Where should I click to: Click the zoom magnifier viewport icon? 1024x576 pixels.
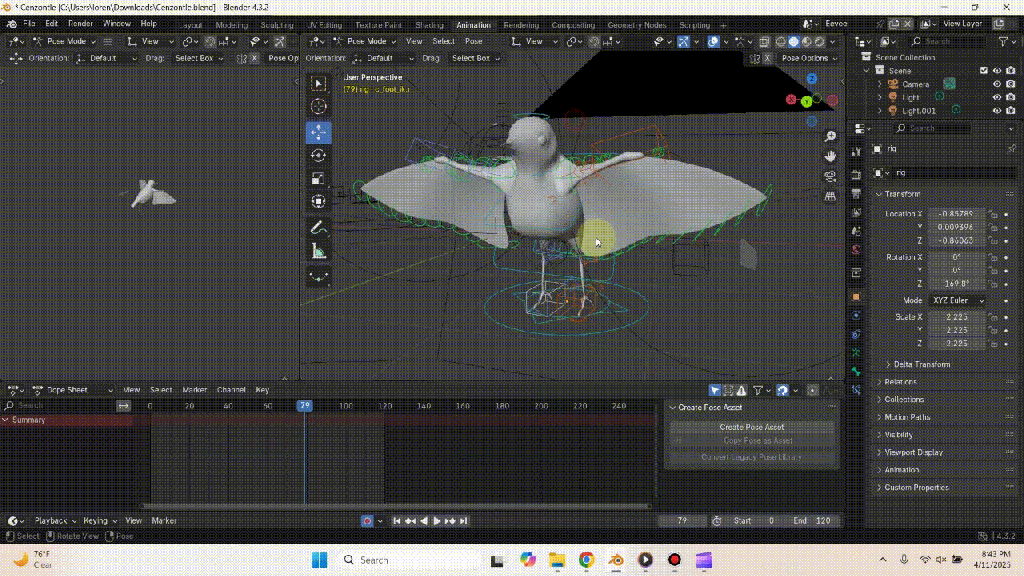(x=830, y=136)
